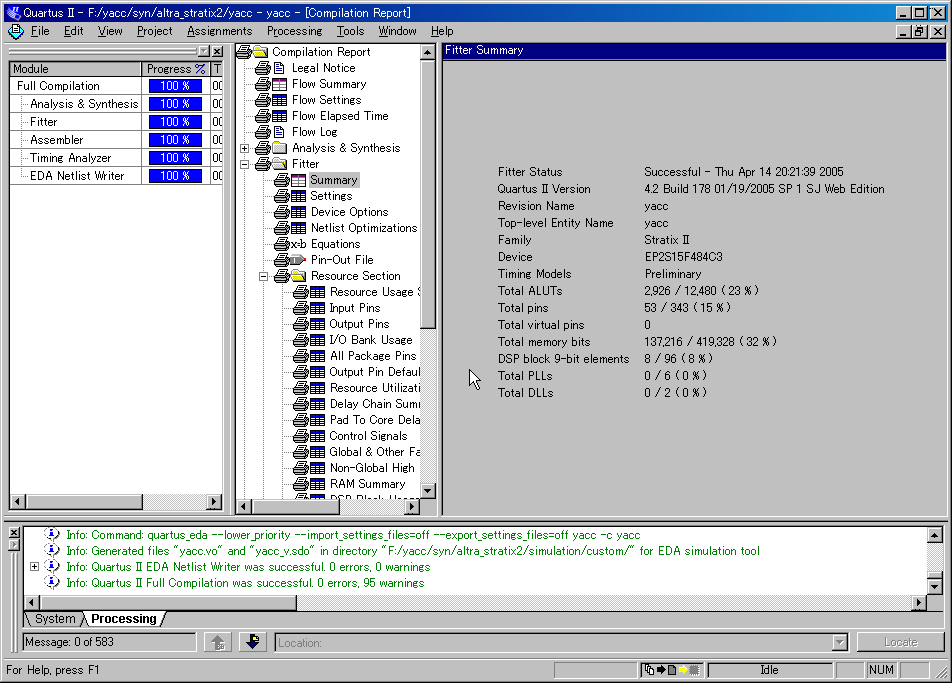The width and height of the screenshot is (952, 683).
Task: Open the Processing menu
Action: tap(294, 31)
